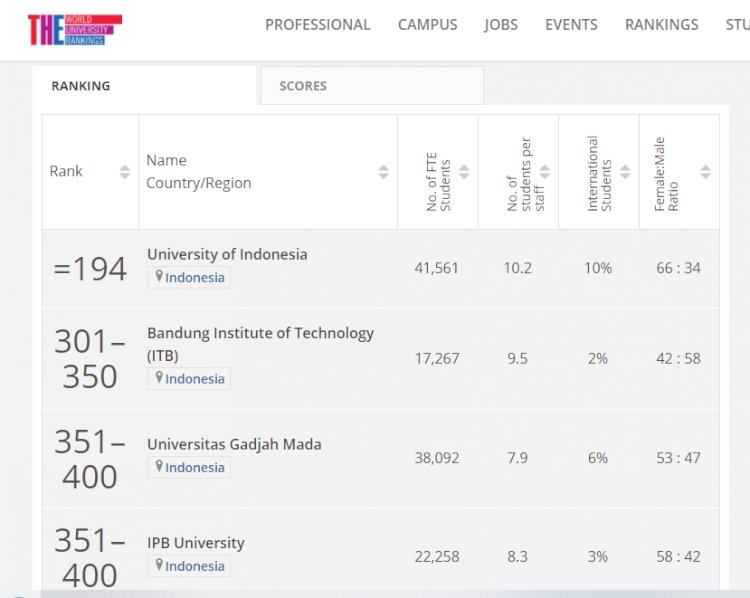
Task: Open the JOBS menu
Action: click(x=501, y=24)
